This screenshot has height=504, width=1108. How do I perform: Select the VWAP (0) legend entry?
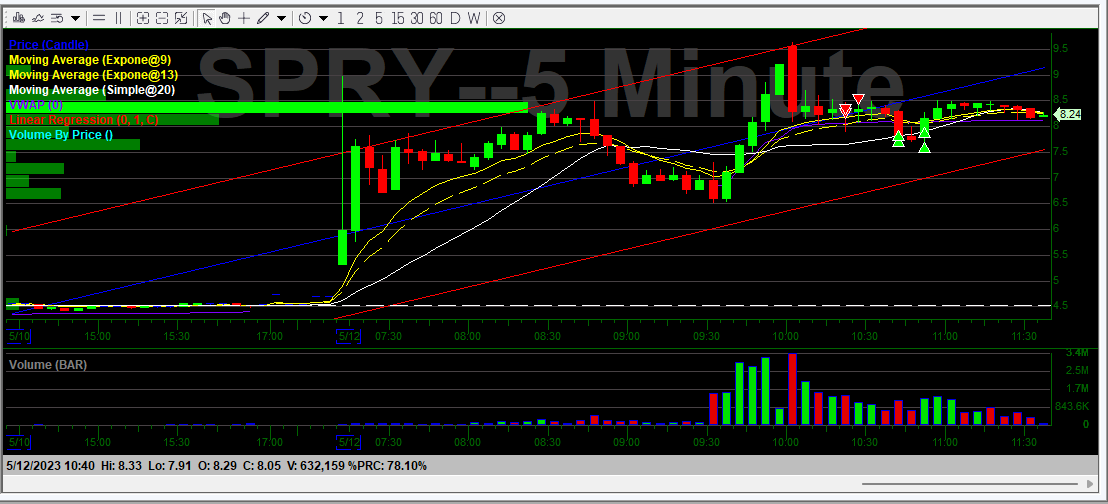(x=36, y=105)
